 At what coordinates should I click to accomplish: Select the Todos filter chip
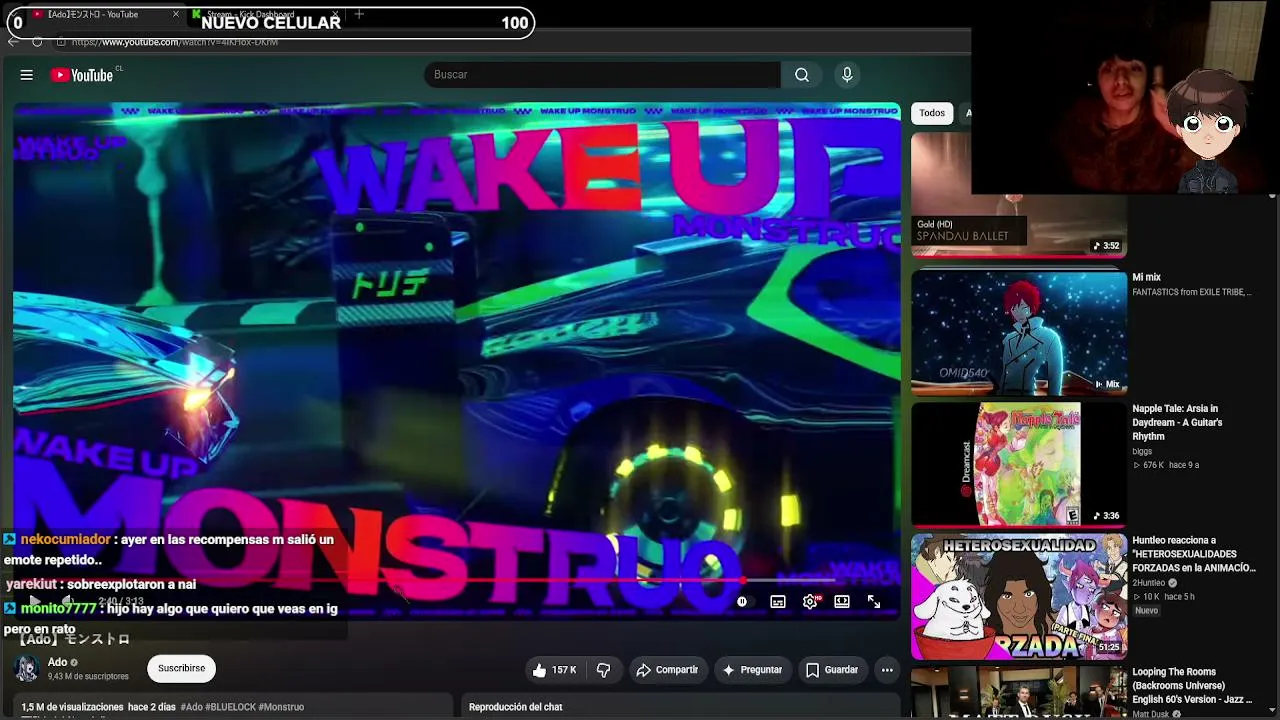[932, 113]
